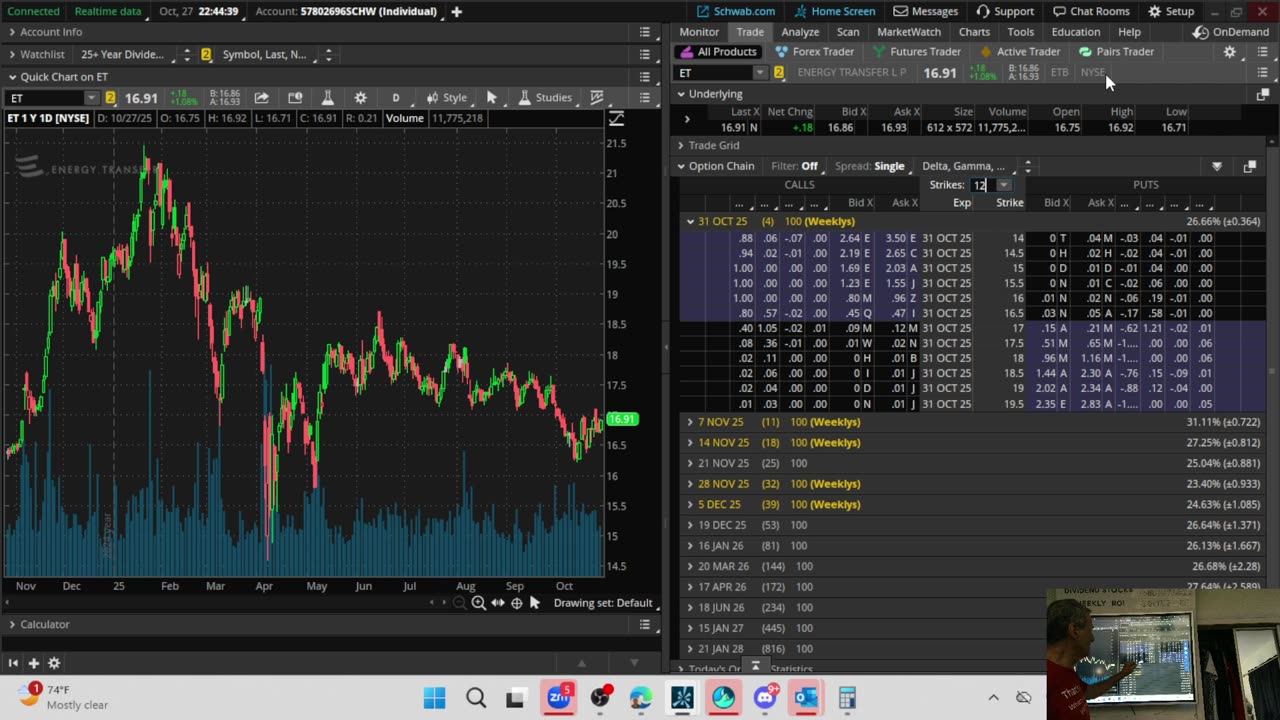Screen dimensions: 1280x720
Task: Expand the 16 JAN 26 expiration
Action: coord(690,546)
